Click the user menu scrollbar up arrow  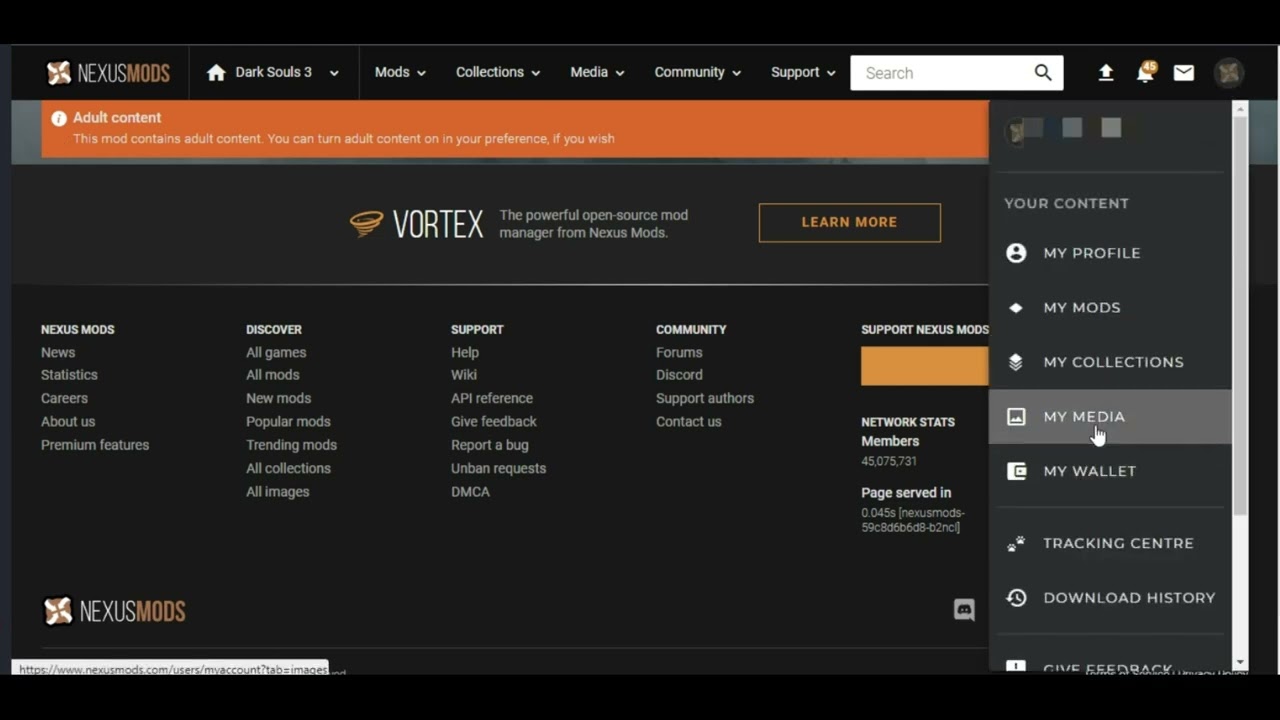tap(1240, 107)
